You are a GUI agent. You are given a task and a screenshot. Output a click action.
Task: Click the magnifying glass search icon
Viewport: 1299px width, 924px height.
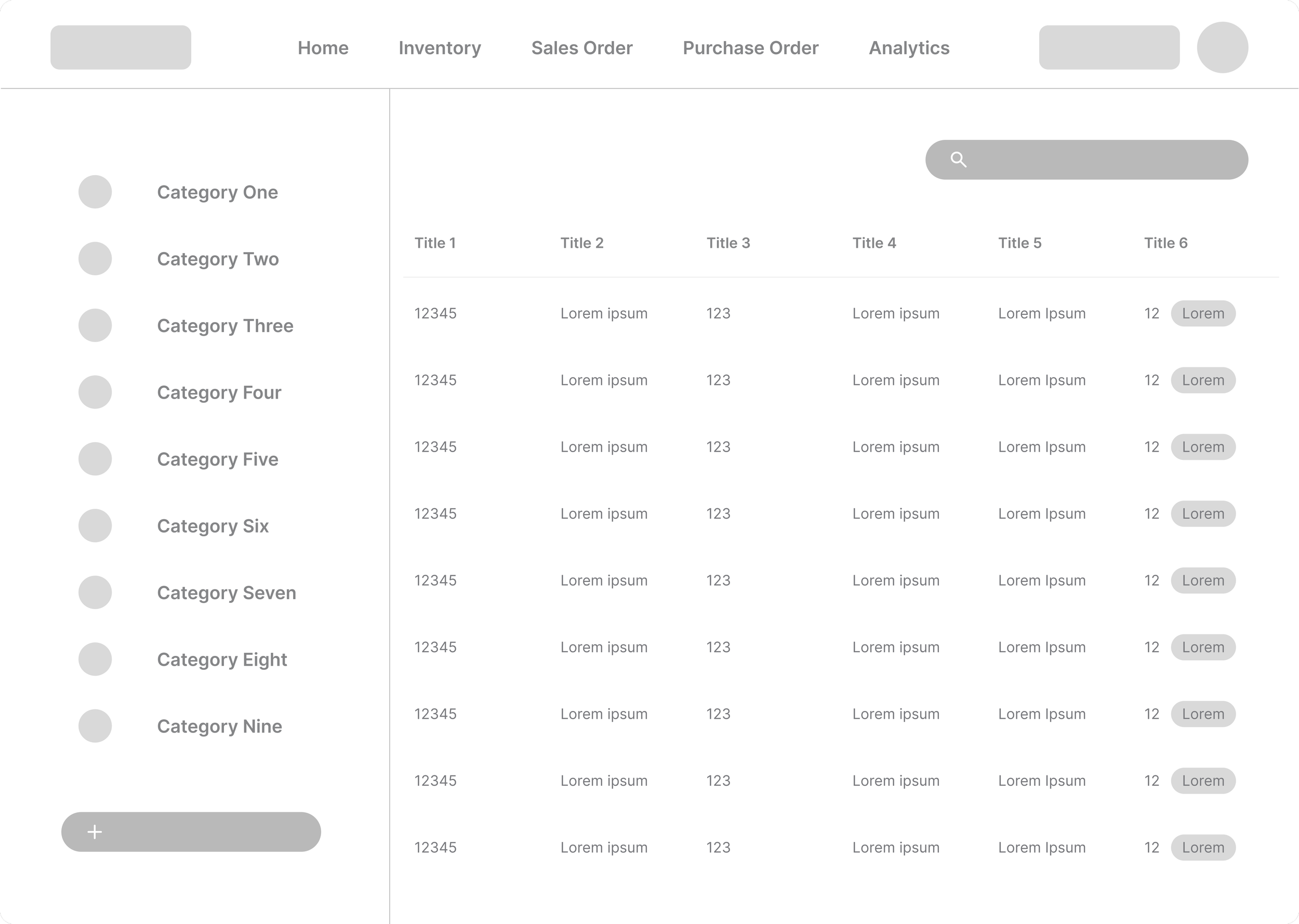tap(958, 160)
